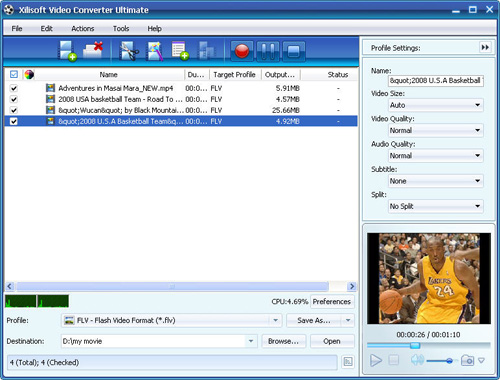The height and width of the screenshot is (380, 500).
Task: Toggle the select-all checkbox in header
Action: 14,74
